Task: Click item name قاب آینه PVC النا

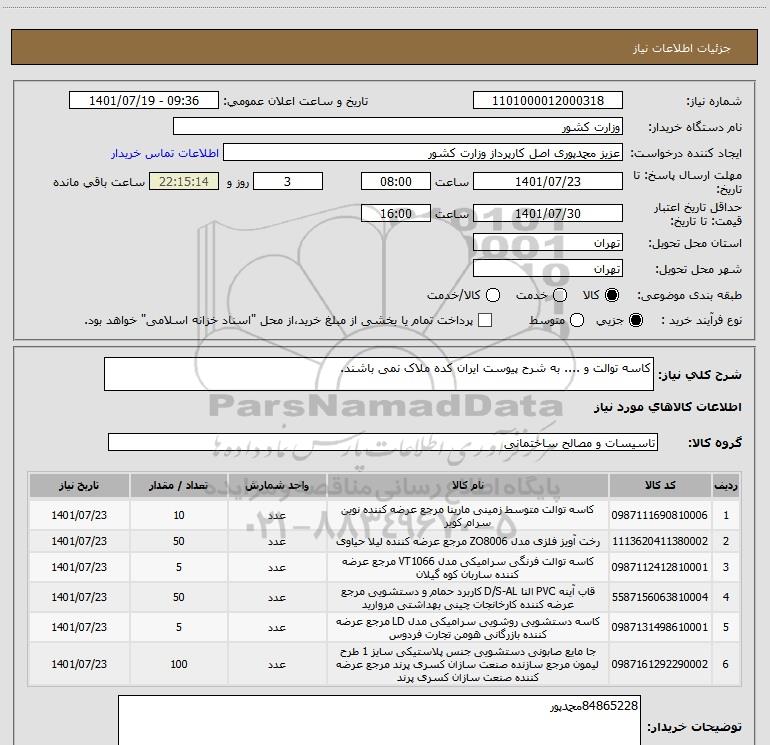Action: tap(468, 597)
